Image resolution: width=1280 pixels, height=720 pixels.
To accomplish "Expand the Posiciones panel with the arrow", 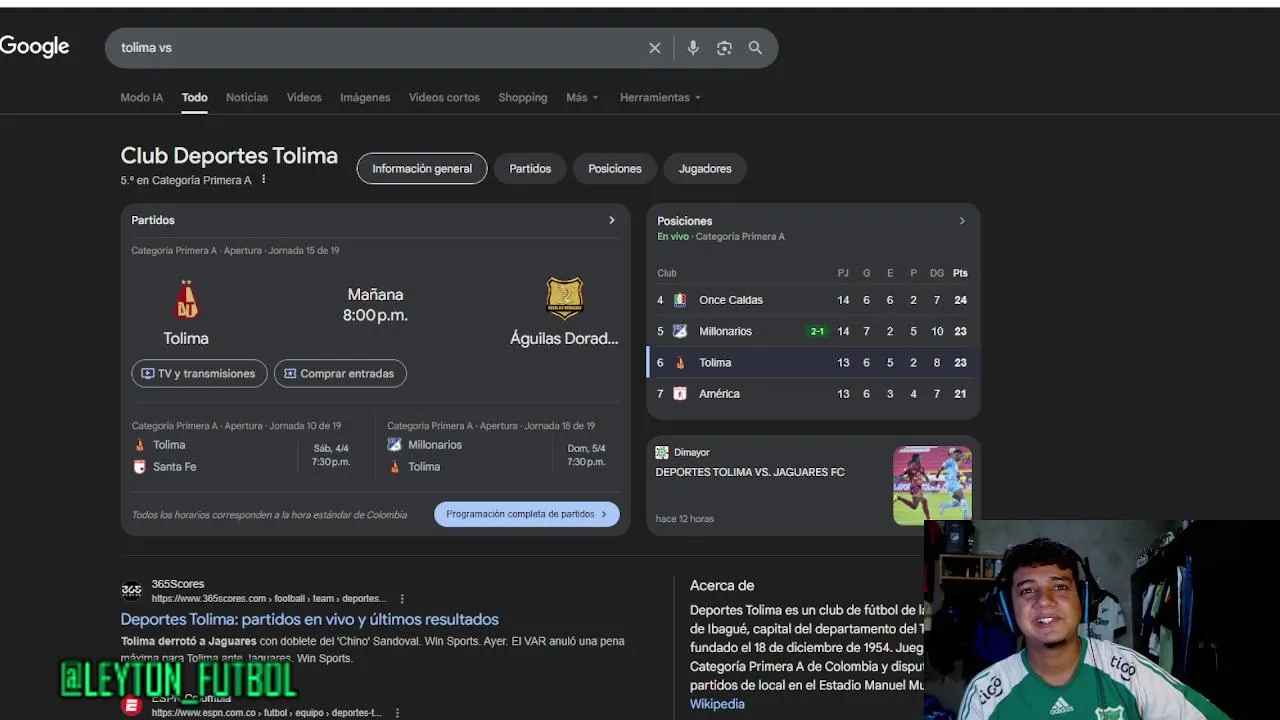I will pos(962,221).
